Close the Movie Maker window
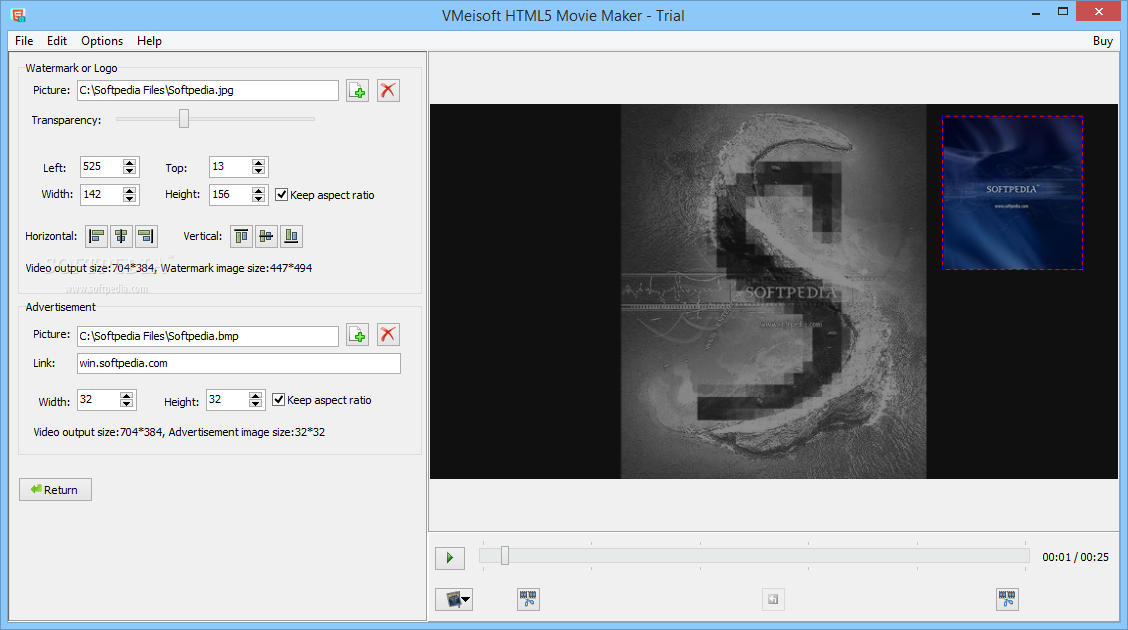This screenshot has height=630, width=1128. 1099,12
